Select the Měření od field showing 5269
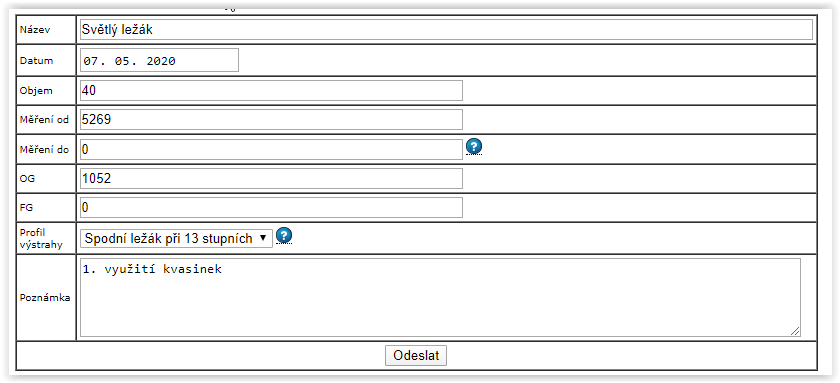Viewport: 840px width, 383px height. coord(271,119)
